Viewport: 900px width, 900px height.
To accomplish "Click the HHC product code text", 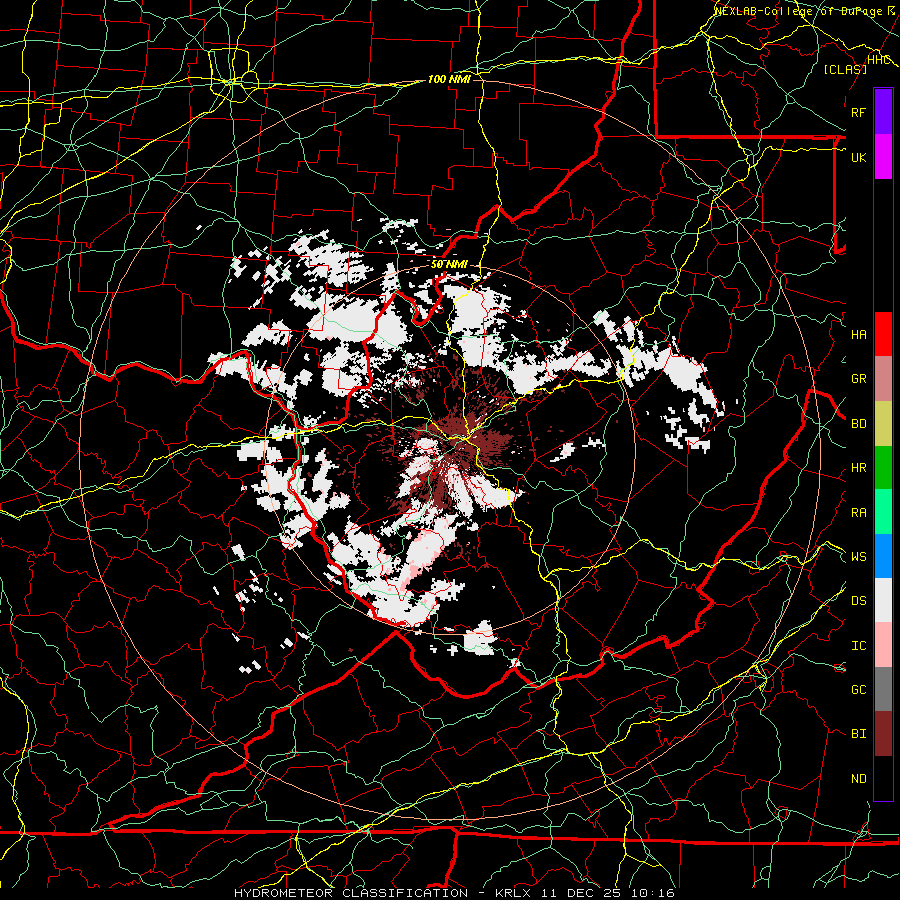I will tap(879, 60).
